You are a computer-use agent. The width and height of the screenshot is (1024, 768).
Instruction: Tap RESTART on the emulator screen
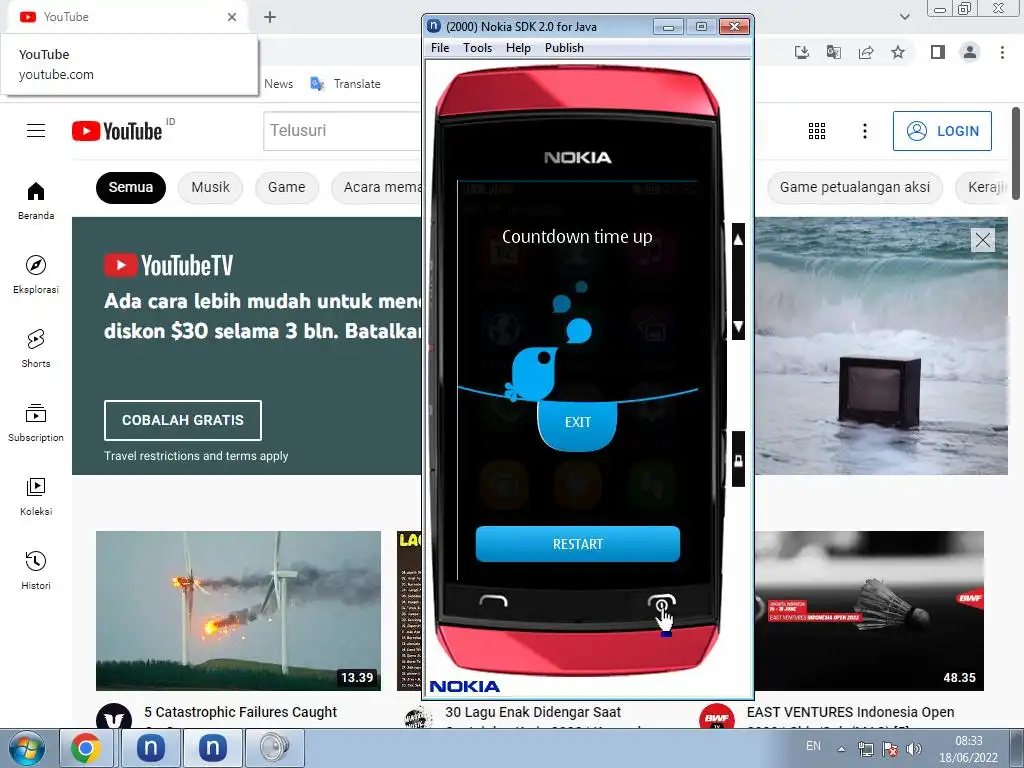coord(577,544)
